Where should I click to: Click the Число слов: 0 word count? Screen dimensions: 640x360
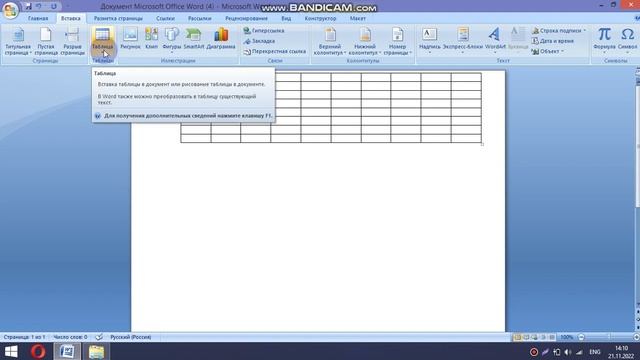[x=70, y=337]
